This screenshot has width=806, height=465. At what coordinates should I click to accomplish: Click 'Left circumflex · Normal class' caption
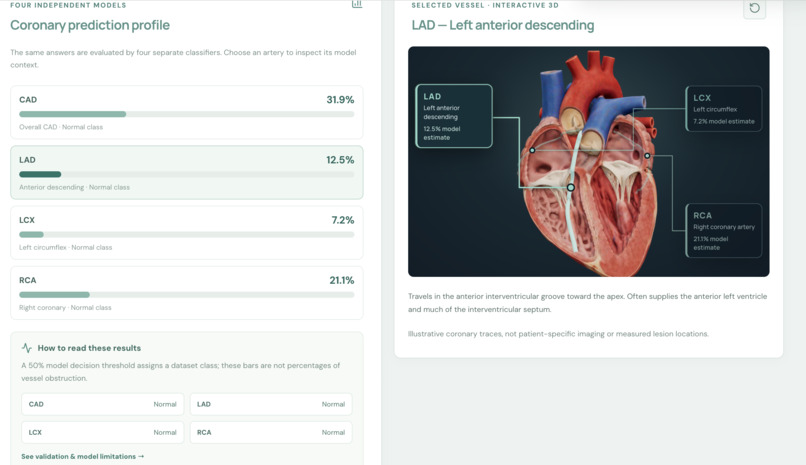tap(65, 247)
